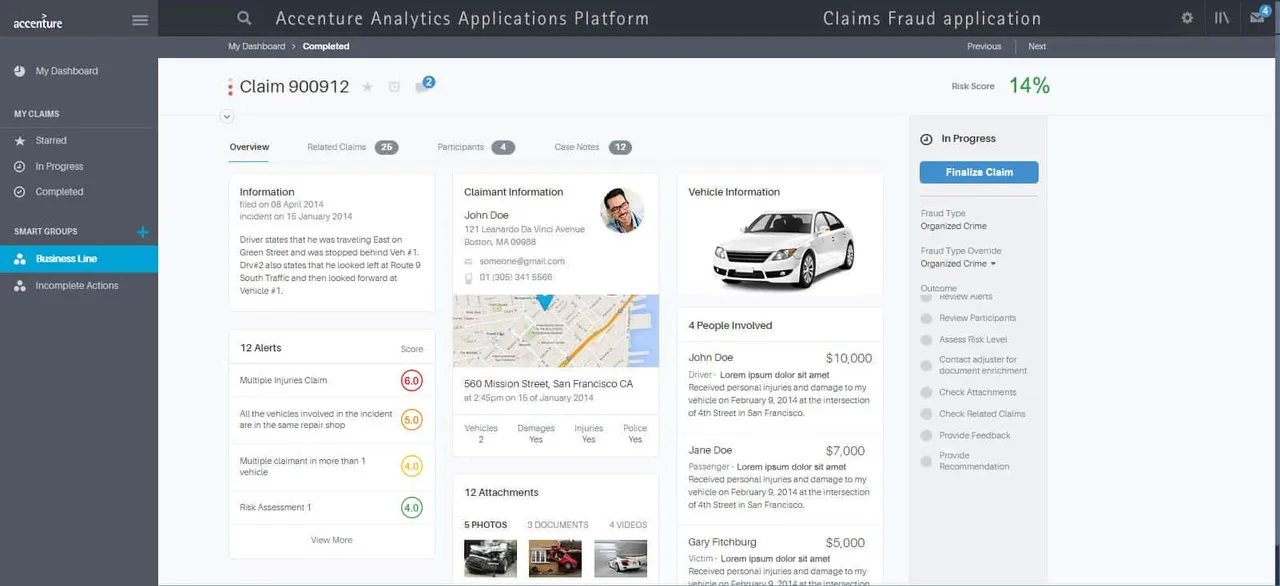Viewport: 1280px width, 586px height.
Task: Click the Starred star icon in sidebar
Action: [x=19, y=141]
